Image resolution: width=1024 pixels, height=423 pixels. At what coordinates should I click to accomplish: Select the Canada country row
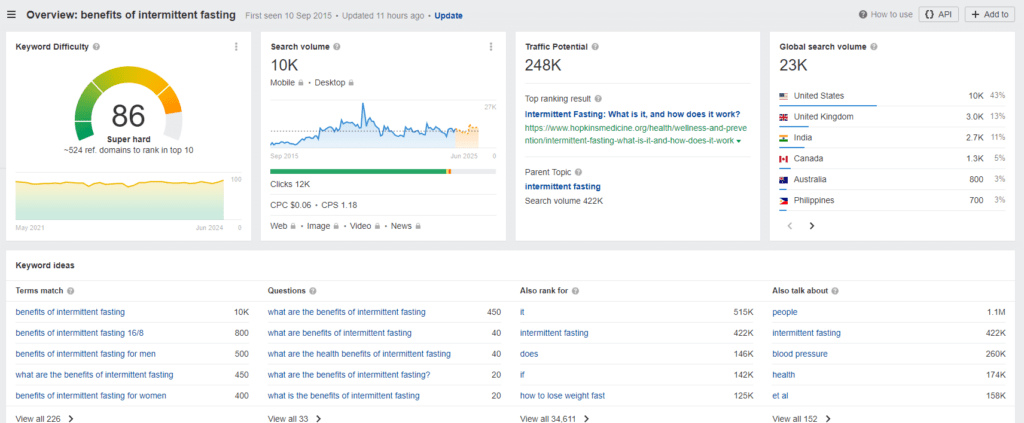pyautogui.click(x=892, y=159)
